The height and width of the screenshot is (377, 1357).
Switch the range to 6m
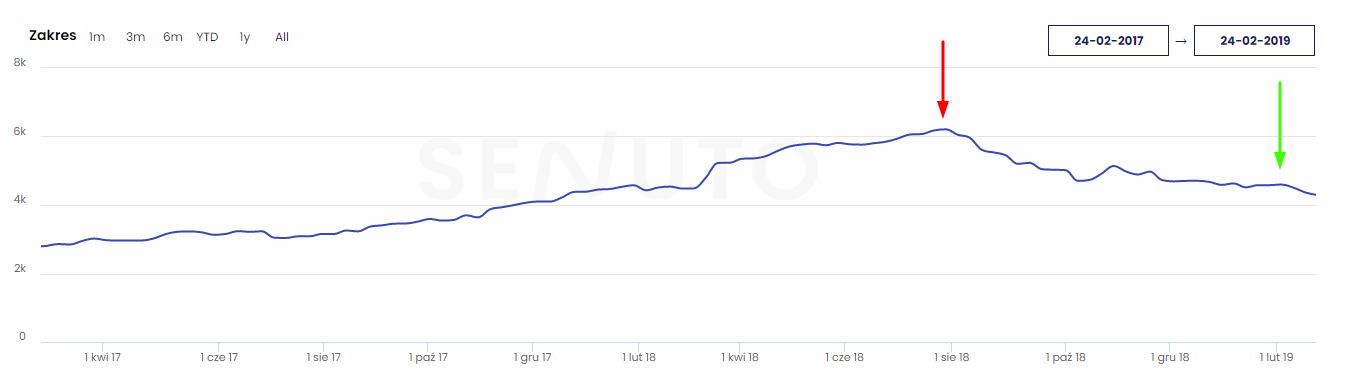tap(173, 37)
